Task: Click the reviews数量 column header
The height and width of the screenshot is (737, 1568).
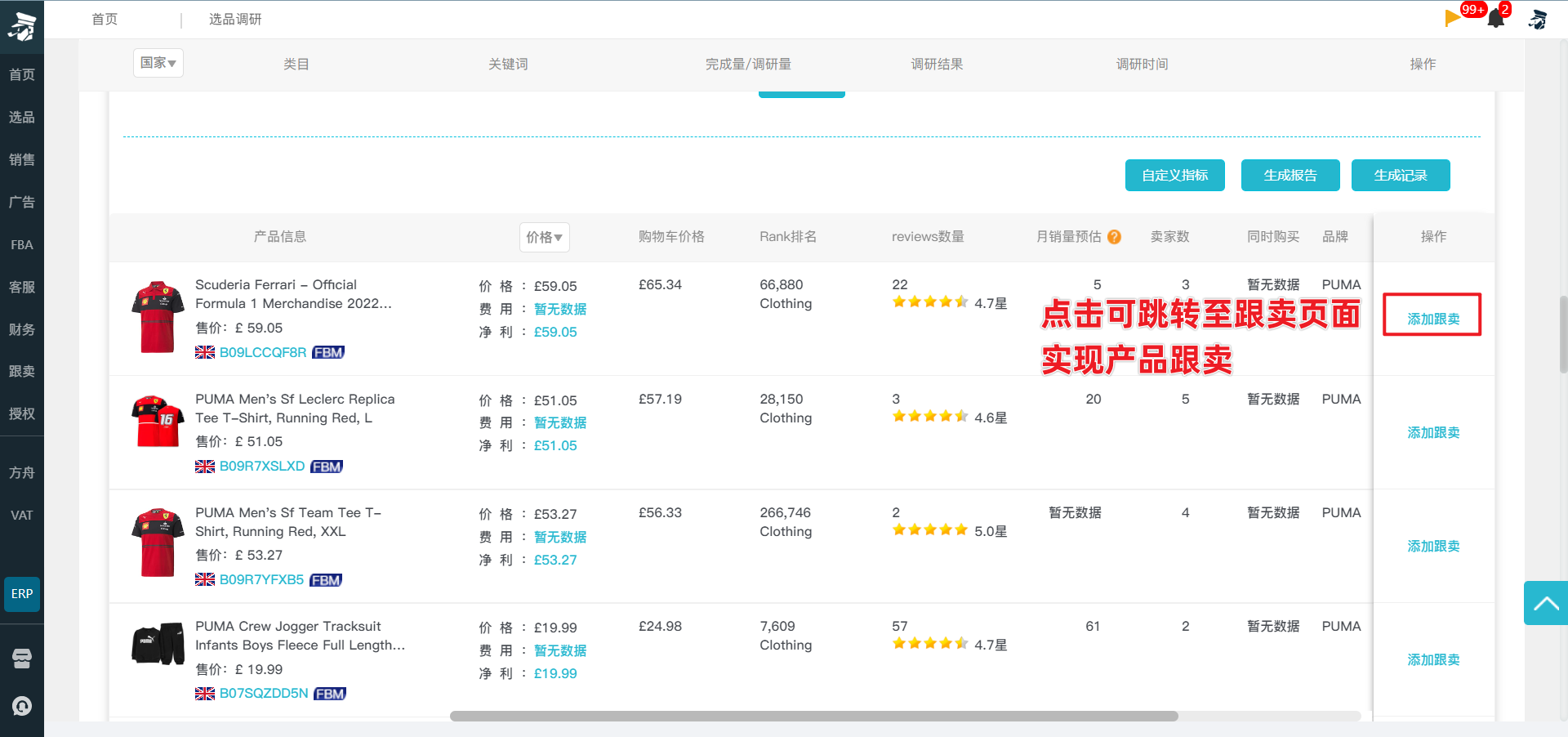Action: [928, 237]
